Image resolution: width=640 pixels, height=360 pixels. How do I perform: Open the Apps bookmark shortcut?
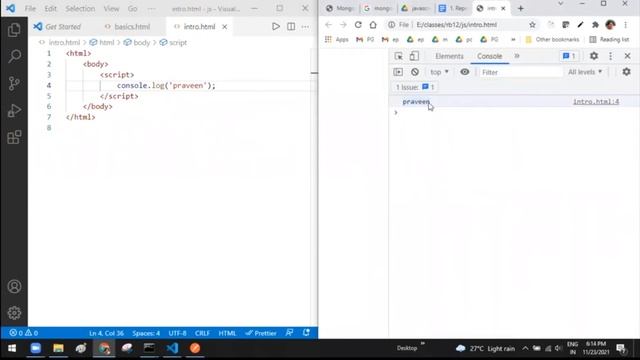click(337, 39)
